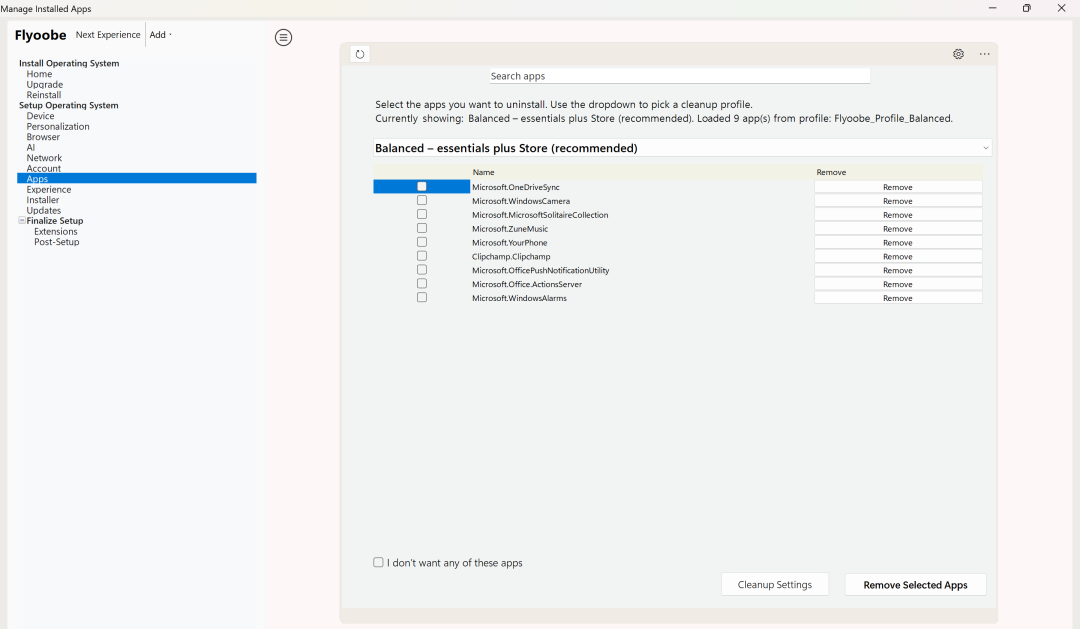The width and height of the screenshot is (1080, 629).
Task: Collapse the Finalize Setup tree node
Action: (x=22, y=221)
